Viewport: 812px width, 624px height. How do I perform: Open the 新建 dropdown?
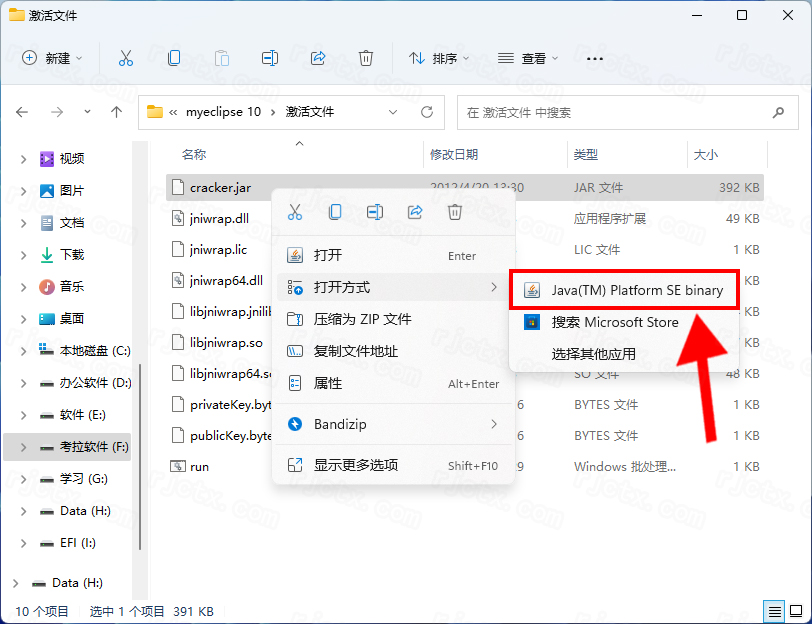pyautogui.click(x=53, y=58)
